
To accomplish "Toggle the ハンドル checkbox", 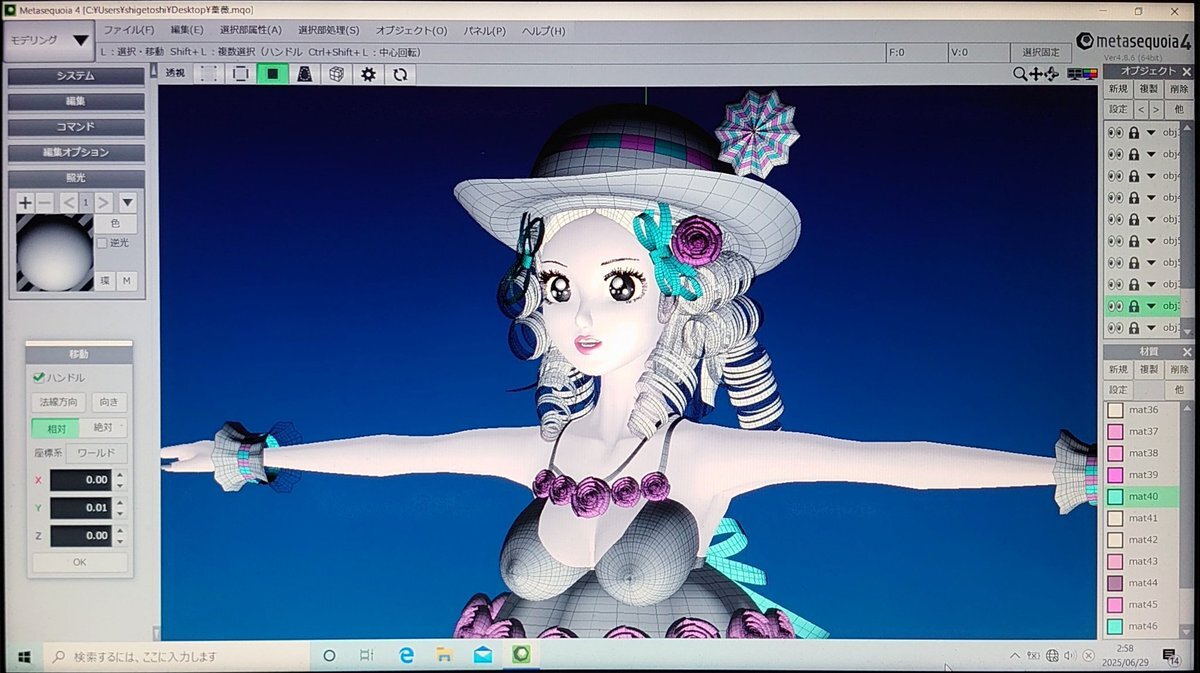I will [39, 378].
